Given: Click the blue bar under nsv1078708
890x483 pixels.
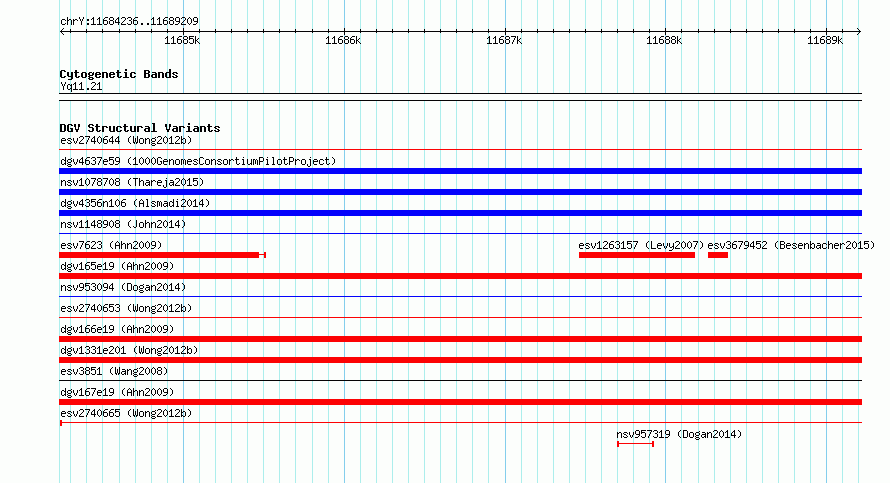Looking at the screenshot, I should (x=460, y=192).
